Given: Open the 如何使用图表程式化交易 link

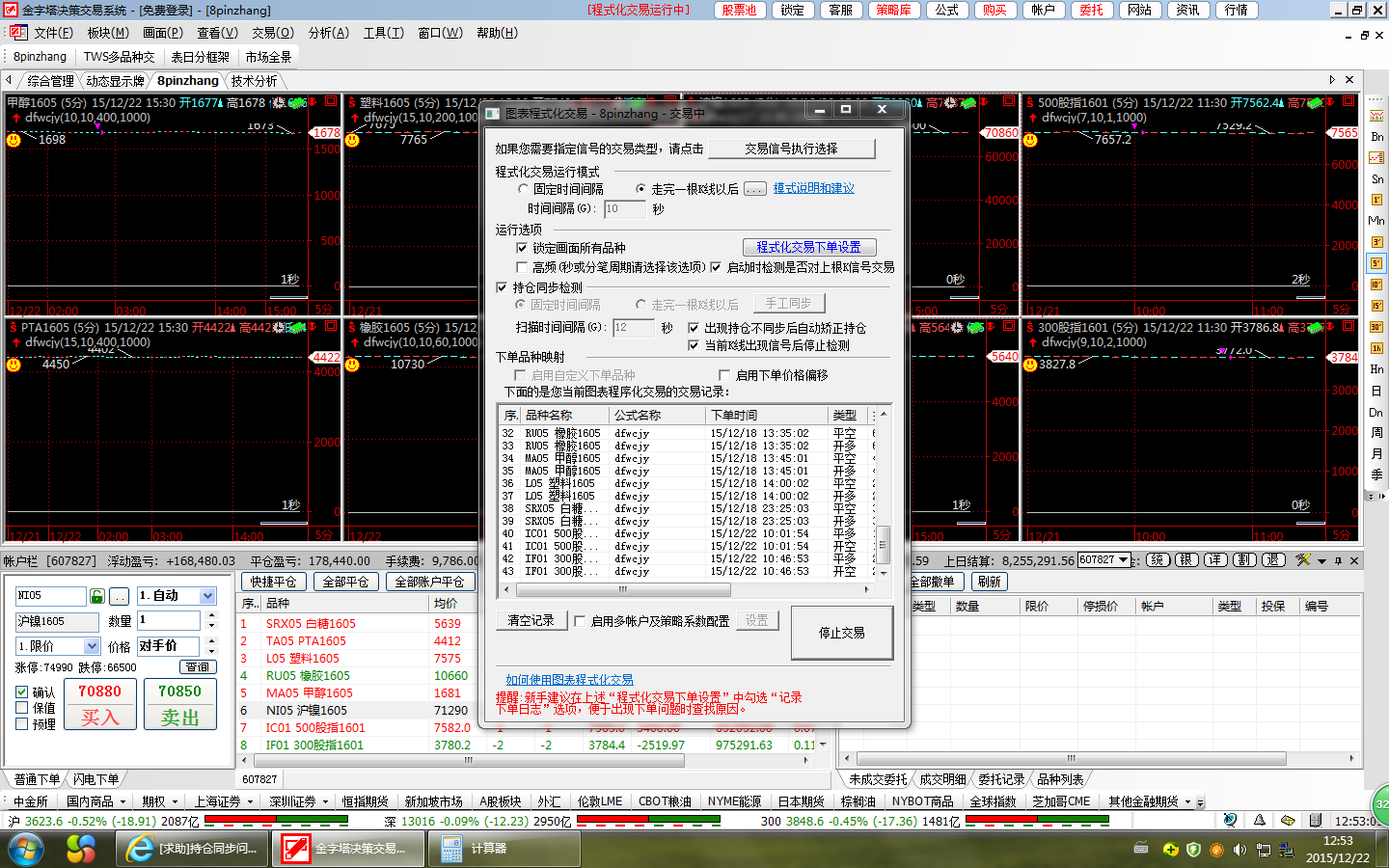Looking at the screenshot, I should 569,680.
